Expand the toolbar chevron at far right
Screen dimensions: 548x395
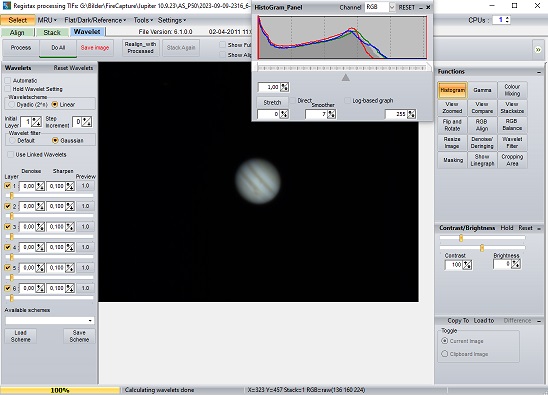538,50
